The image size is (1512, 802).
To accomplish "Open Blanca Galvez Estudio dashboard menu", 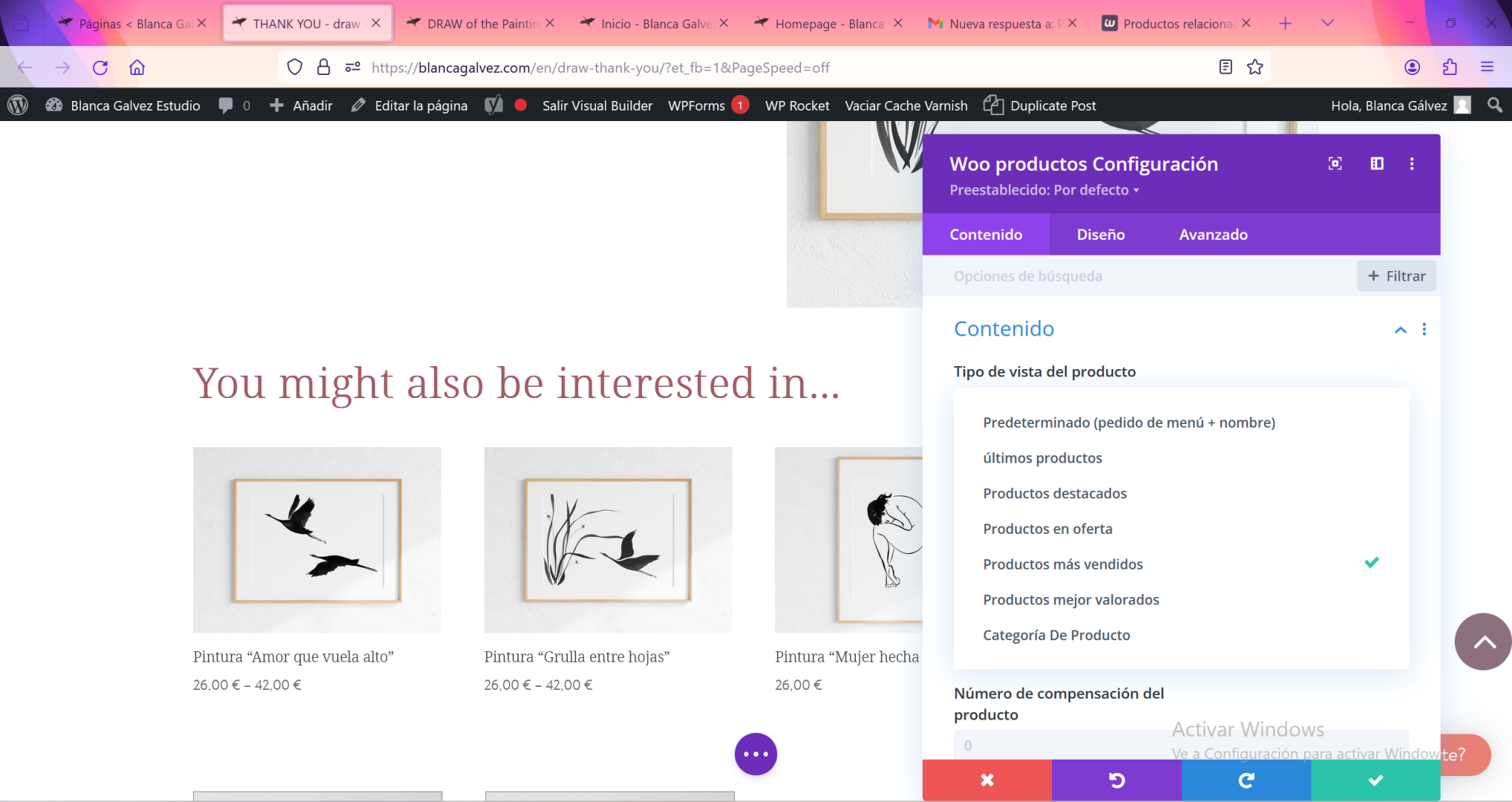I will 123,105.
